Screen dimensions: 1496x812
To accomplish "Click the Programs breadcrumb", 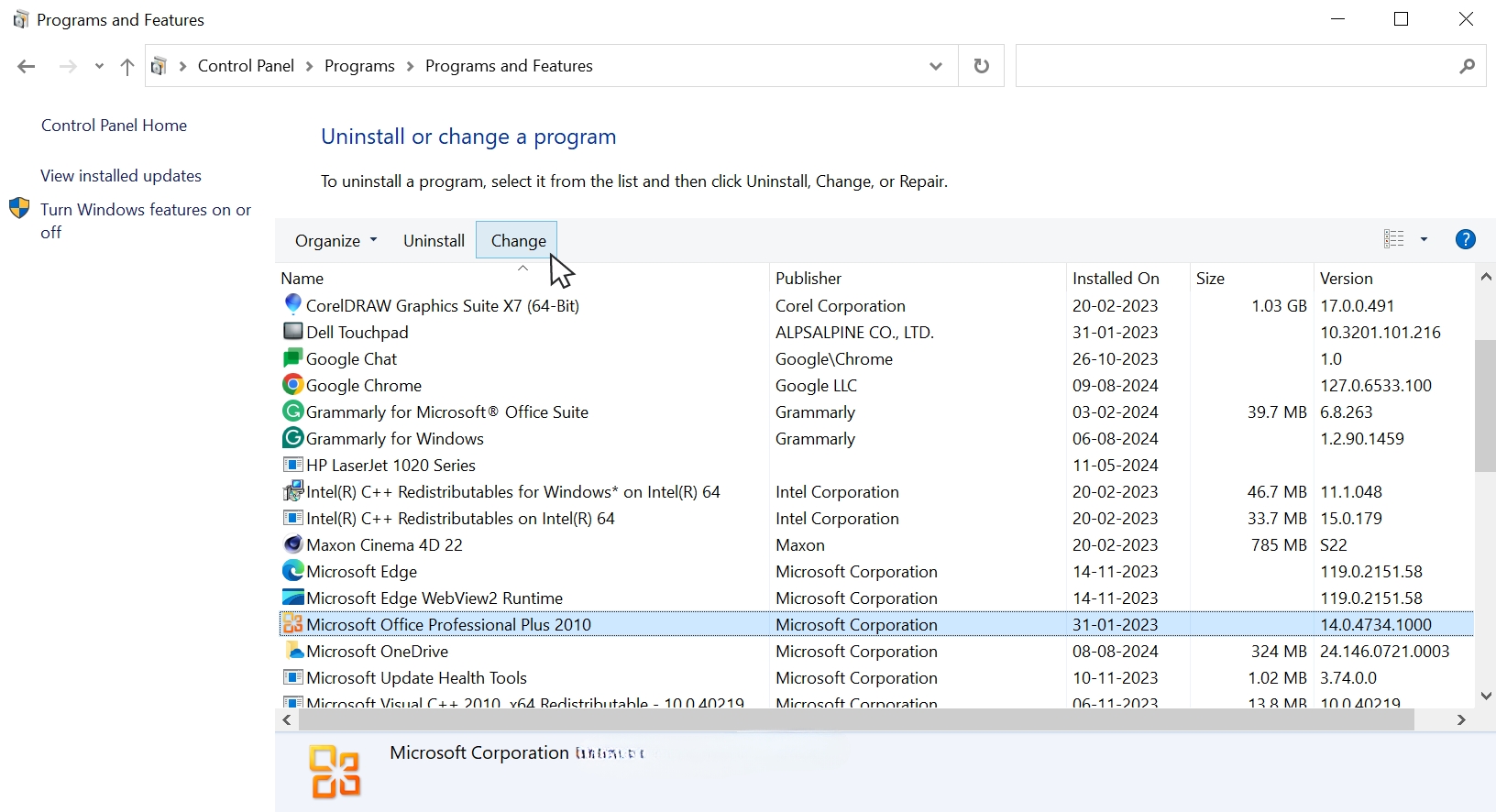I will tap(359, 66).
